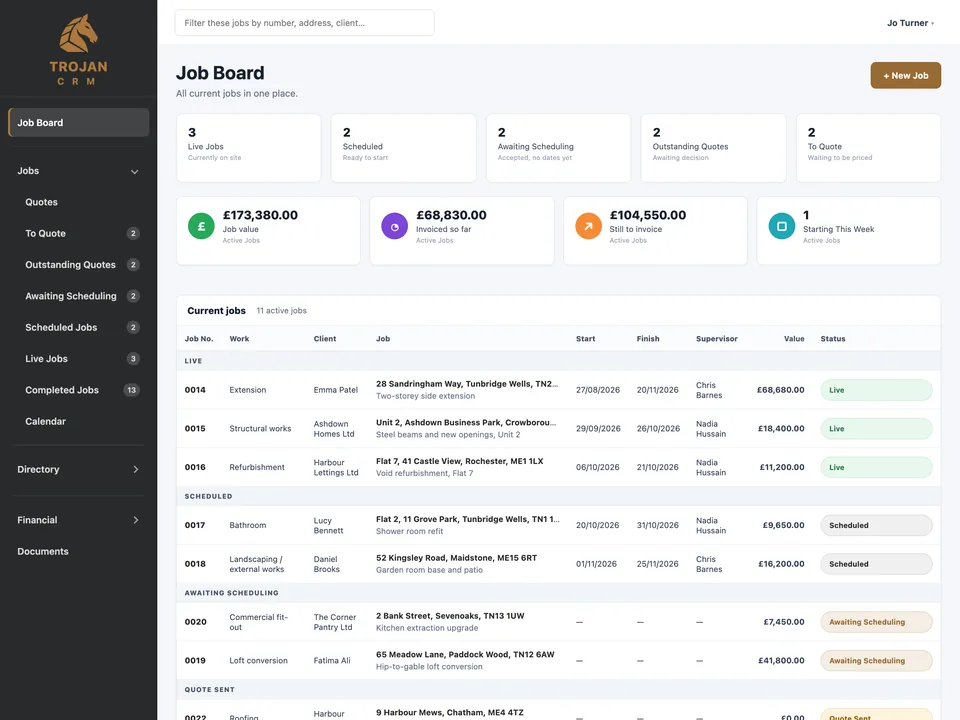The height and width of the screenshot is (720, 960).
Task: Click the 01/11/2026 start date
Action: [596, 564]
